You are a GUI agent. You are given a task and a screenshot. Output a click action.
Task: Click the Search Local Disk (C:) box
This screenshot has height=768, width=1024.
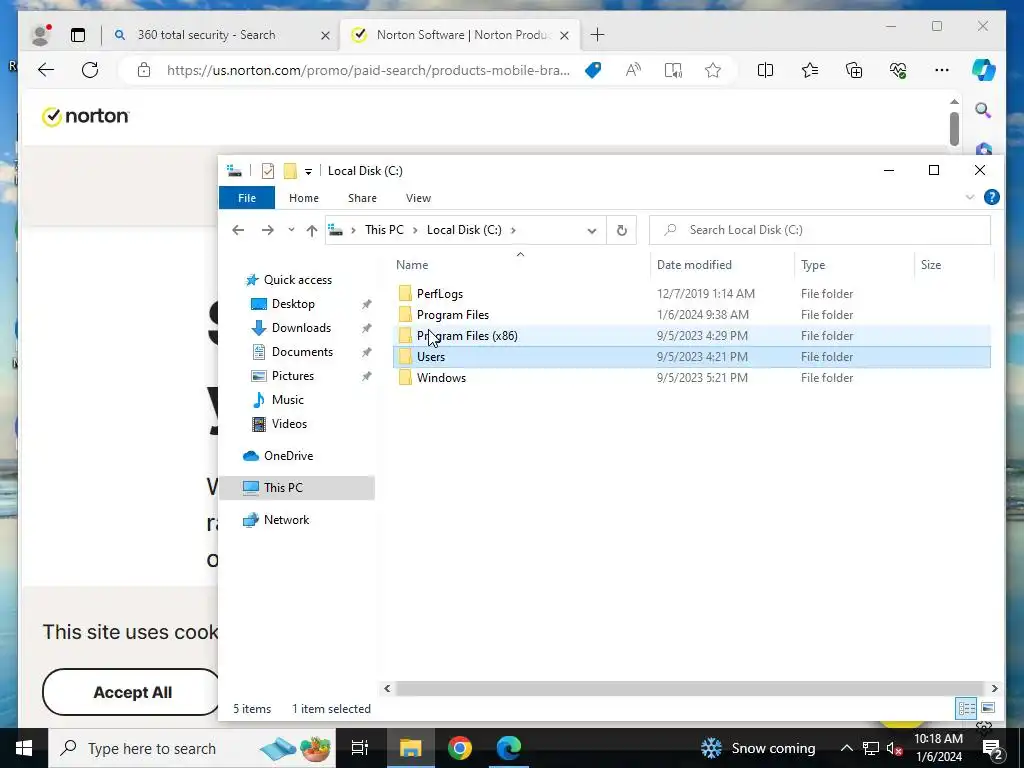(820, 230)
